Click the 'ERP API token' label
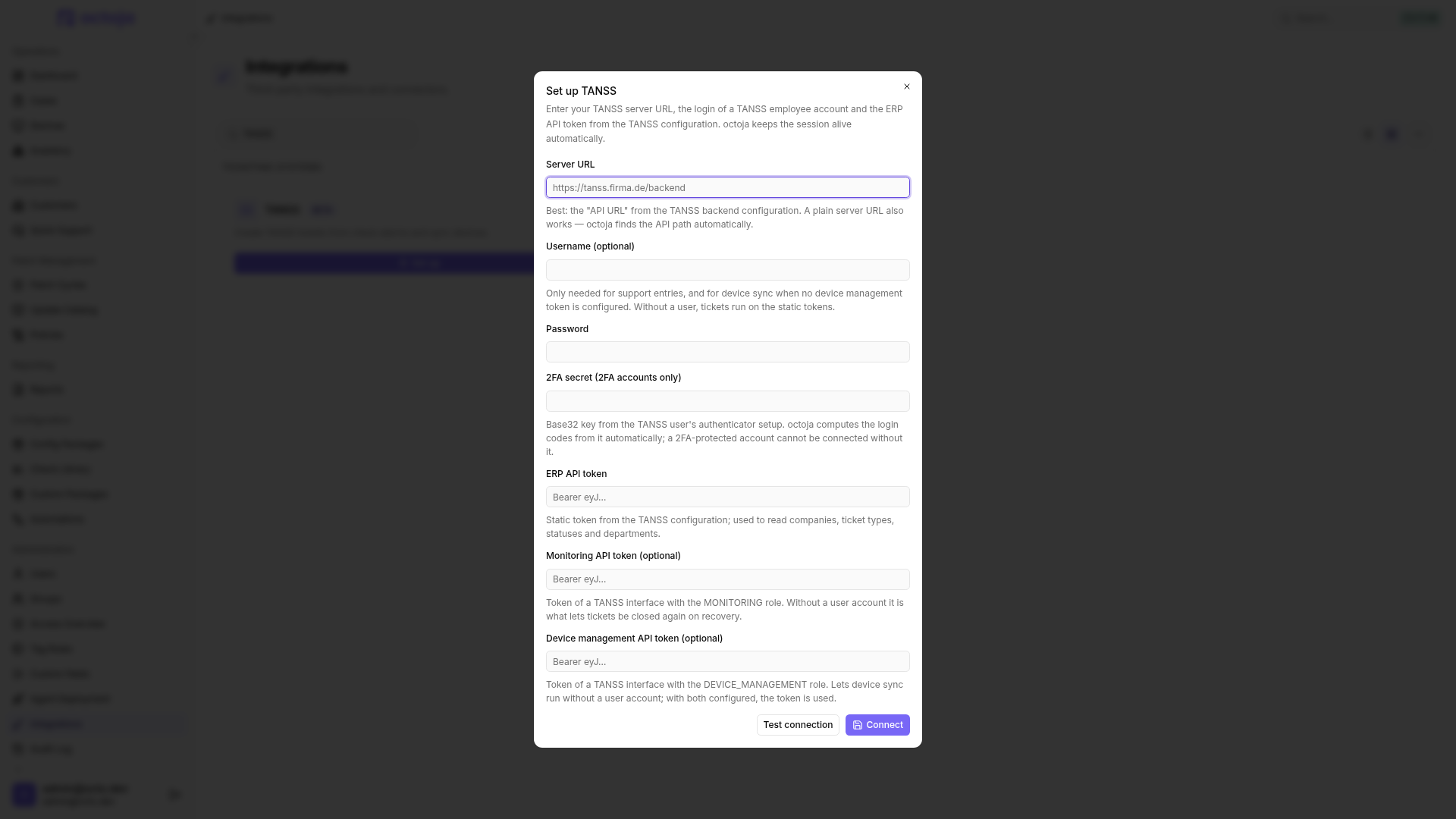Viewport: 1456px width, 819px height. coord(576,474)
